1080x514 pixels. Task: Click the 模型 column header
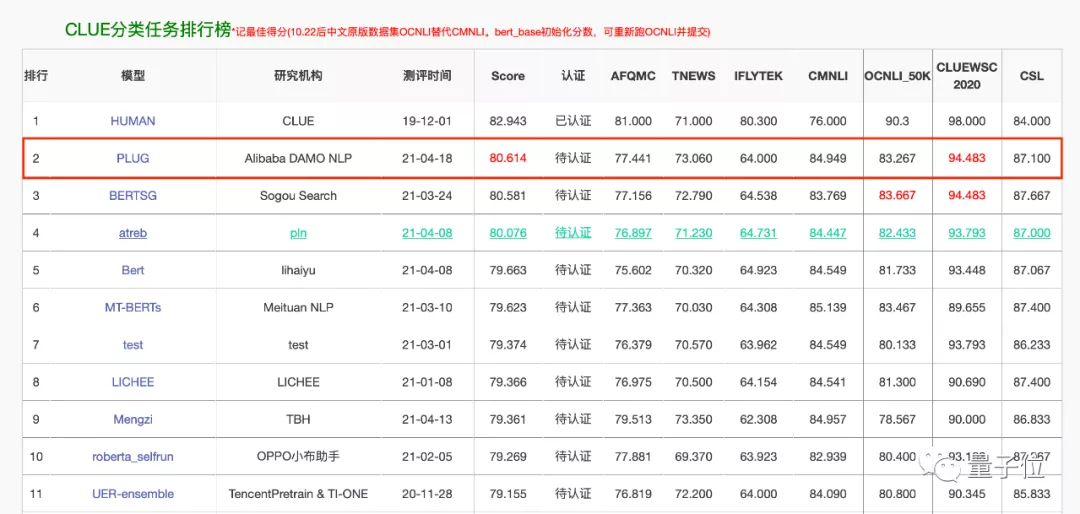(x=133, y=76)
